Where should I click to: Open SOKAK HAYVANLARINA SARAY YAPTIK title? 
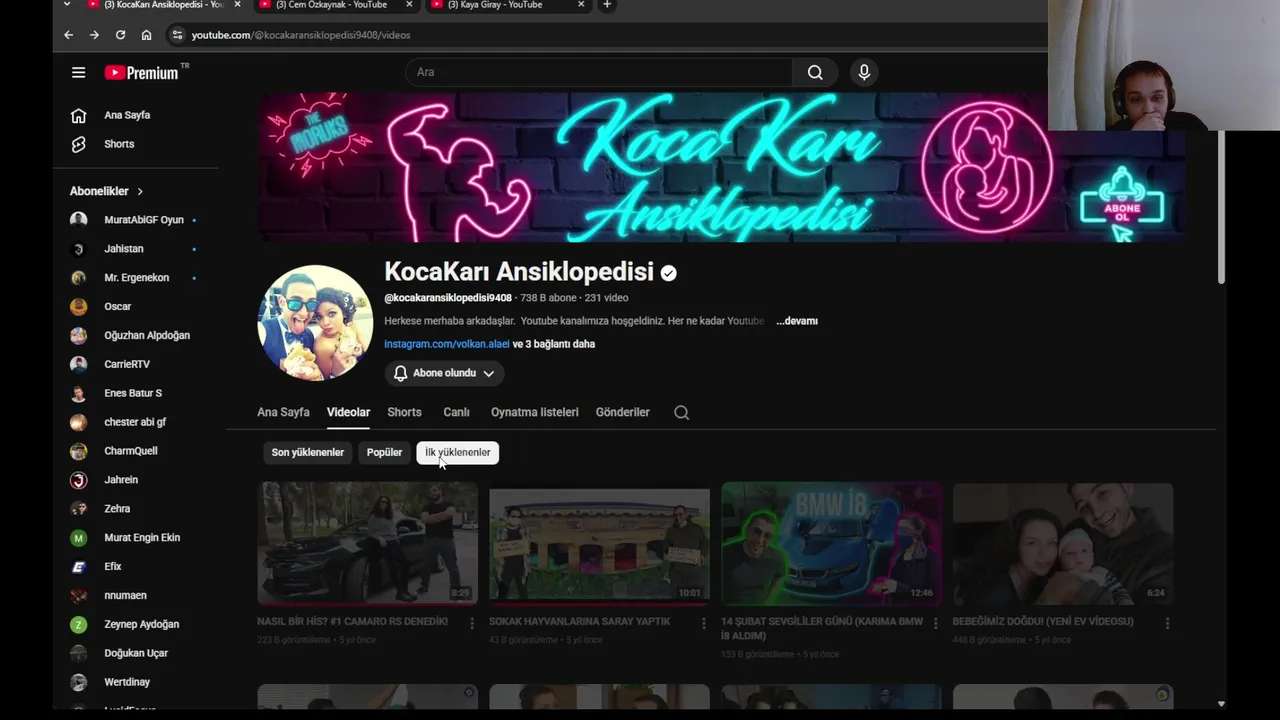[x=579, y=621]
